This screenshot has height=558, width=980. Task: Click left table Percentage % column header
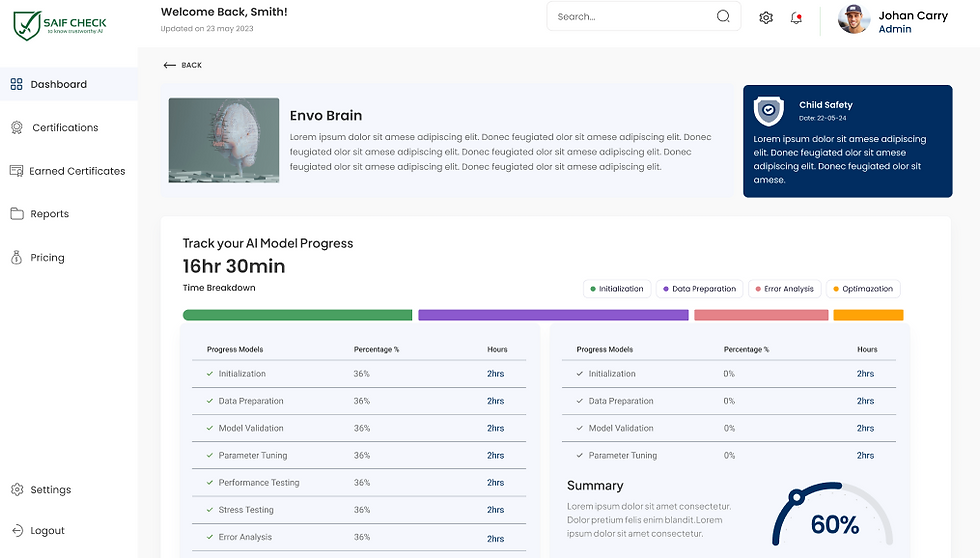click(x=376, y=349)
